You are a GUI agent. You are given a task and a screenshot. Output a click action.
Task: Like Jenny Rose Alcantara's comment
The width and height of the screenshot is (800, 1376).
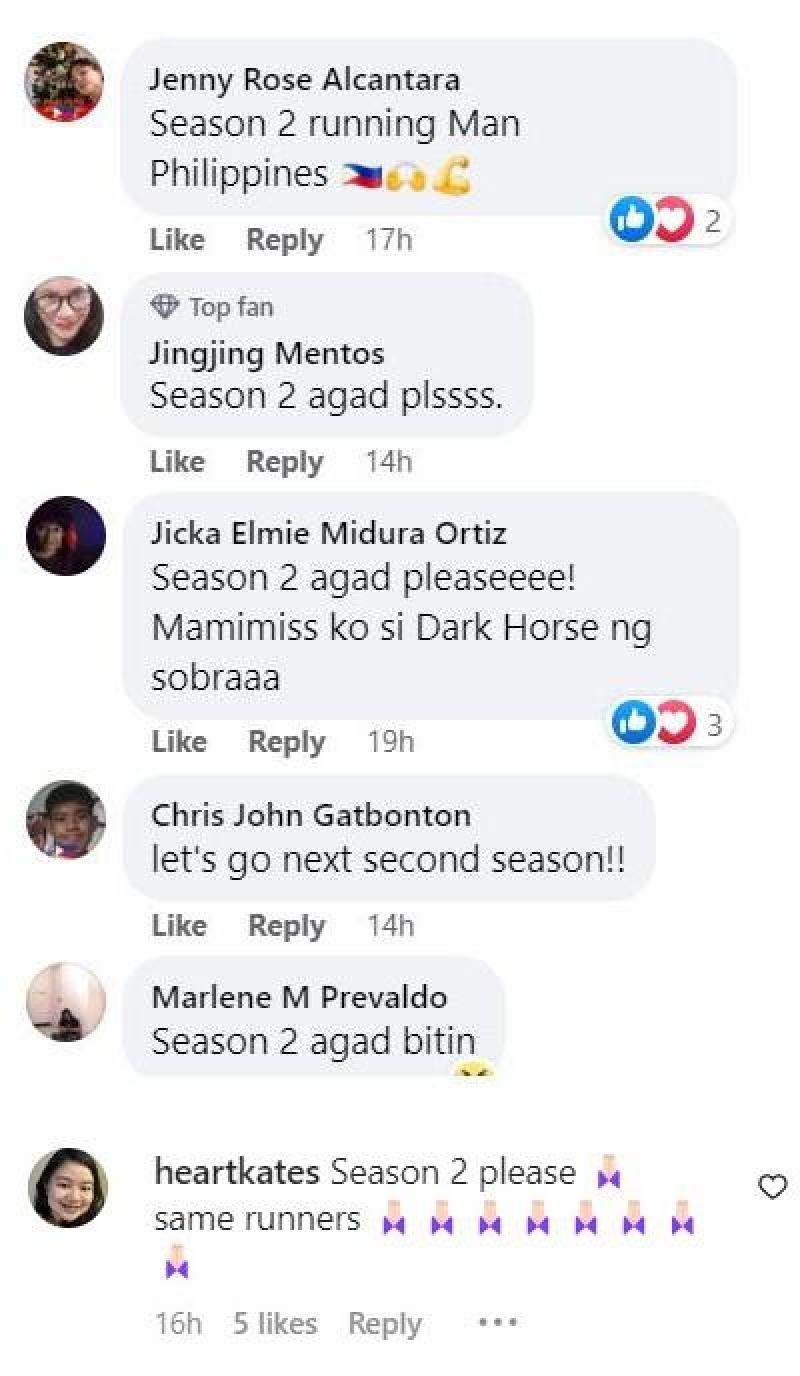177,240
